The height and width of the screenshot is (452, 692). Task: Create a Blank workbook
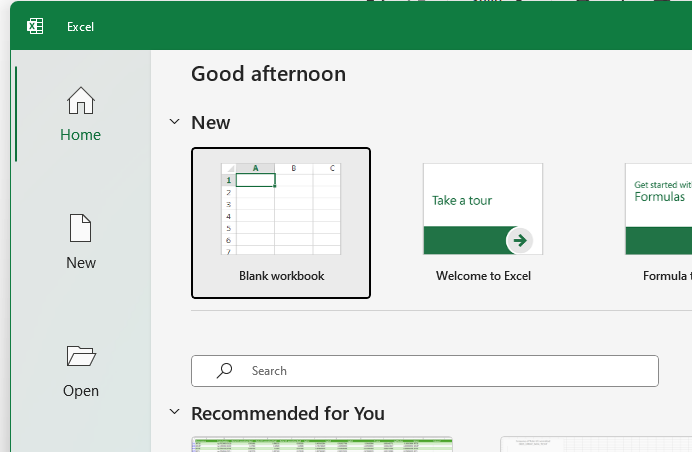(x=281, y=223)
